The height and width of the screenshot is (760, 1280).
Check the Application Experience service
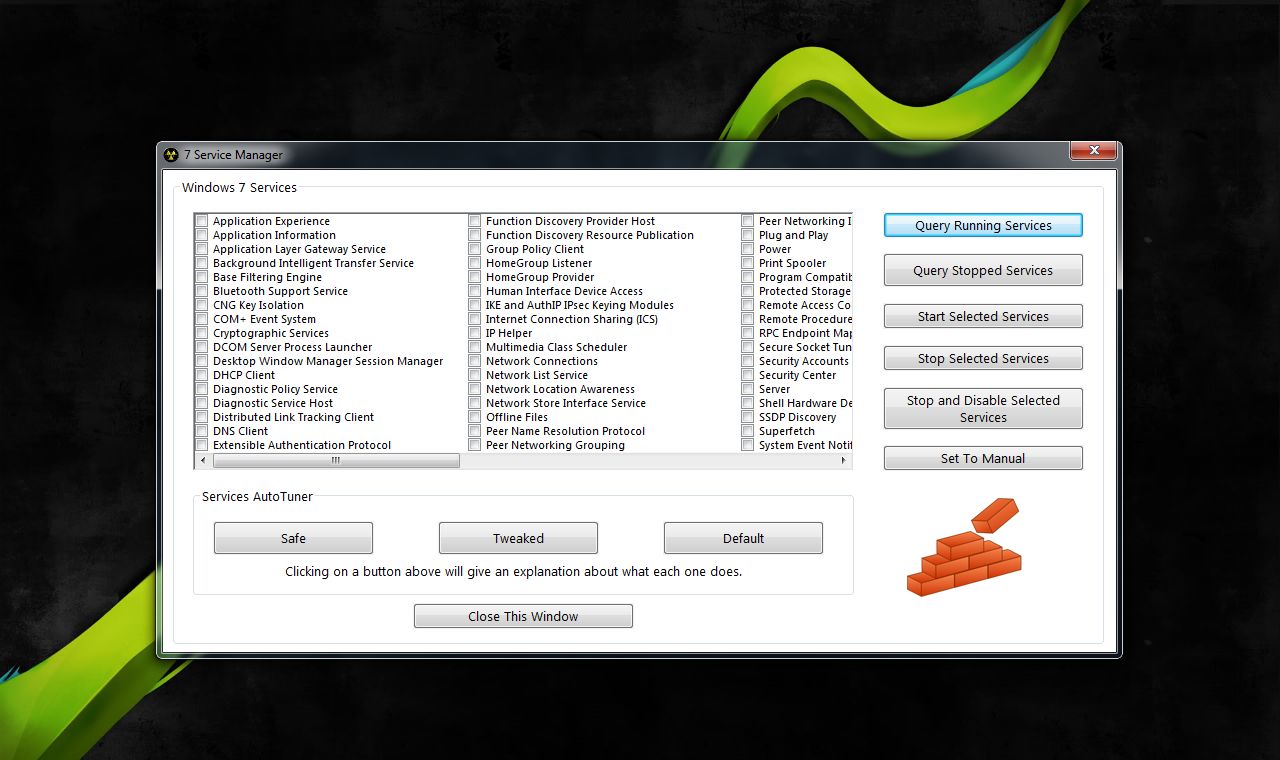(202, 221)
